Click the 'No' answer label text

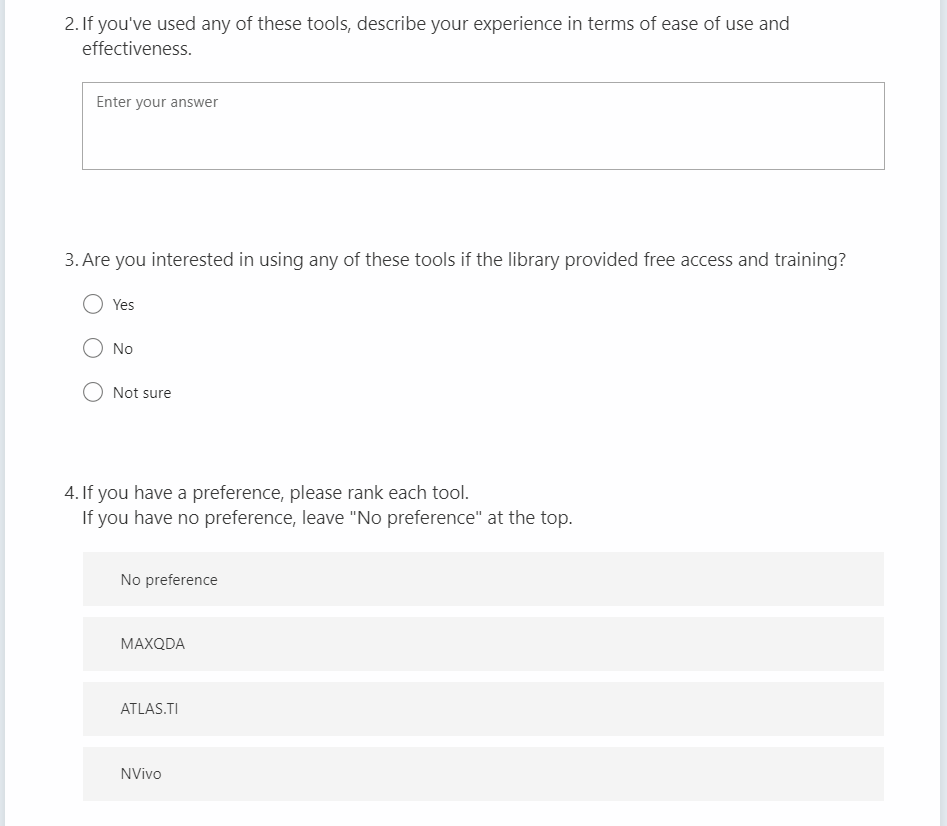[123, 349]
